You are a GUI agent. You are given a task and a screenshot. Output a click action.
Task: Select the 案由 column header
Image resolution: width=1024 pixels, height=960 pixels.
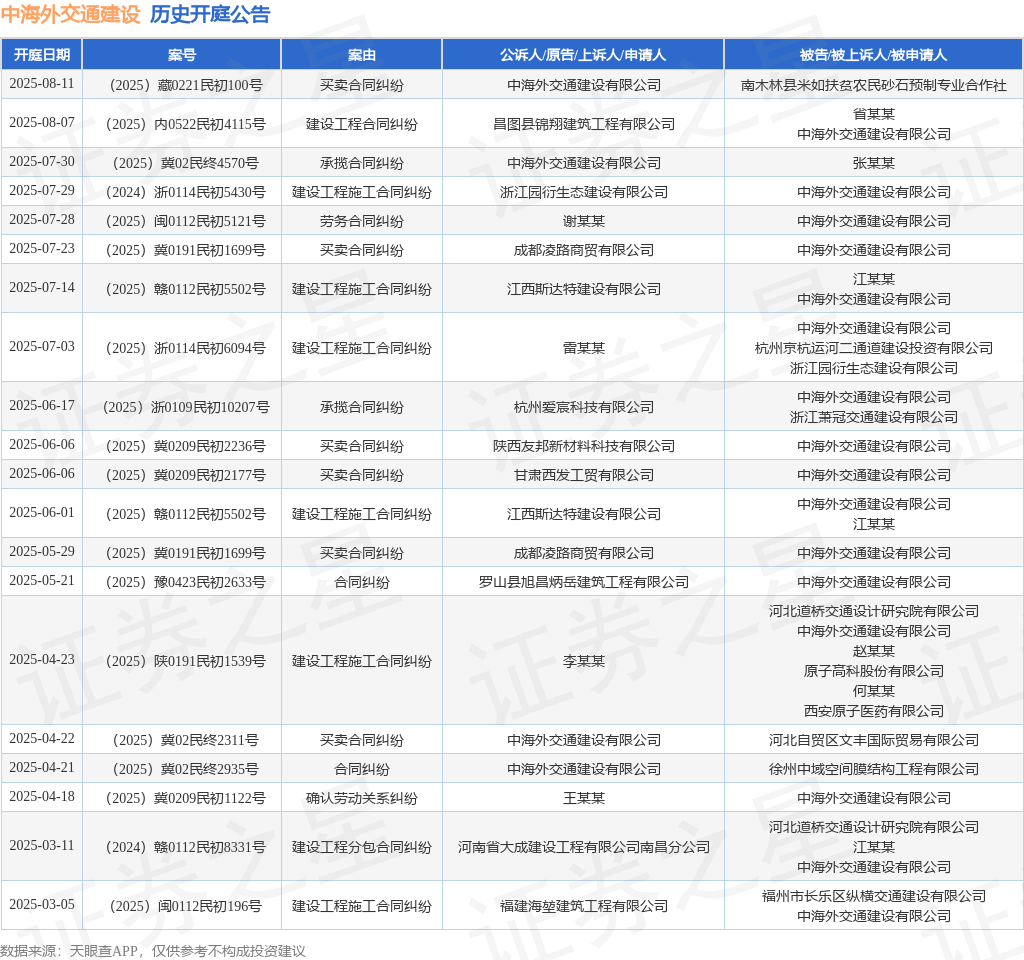[362, 55]
